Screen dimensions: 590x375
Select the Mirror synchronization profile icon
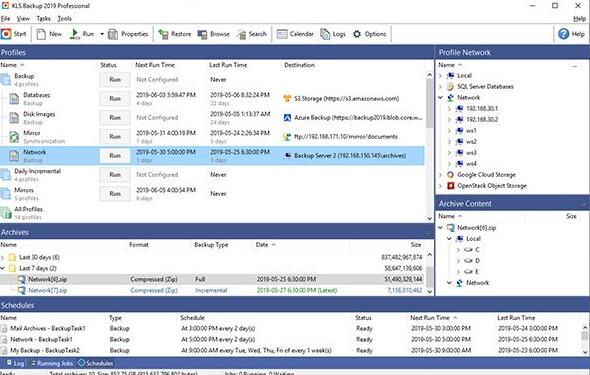pyautogui.click(x=14, y=137)
